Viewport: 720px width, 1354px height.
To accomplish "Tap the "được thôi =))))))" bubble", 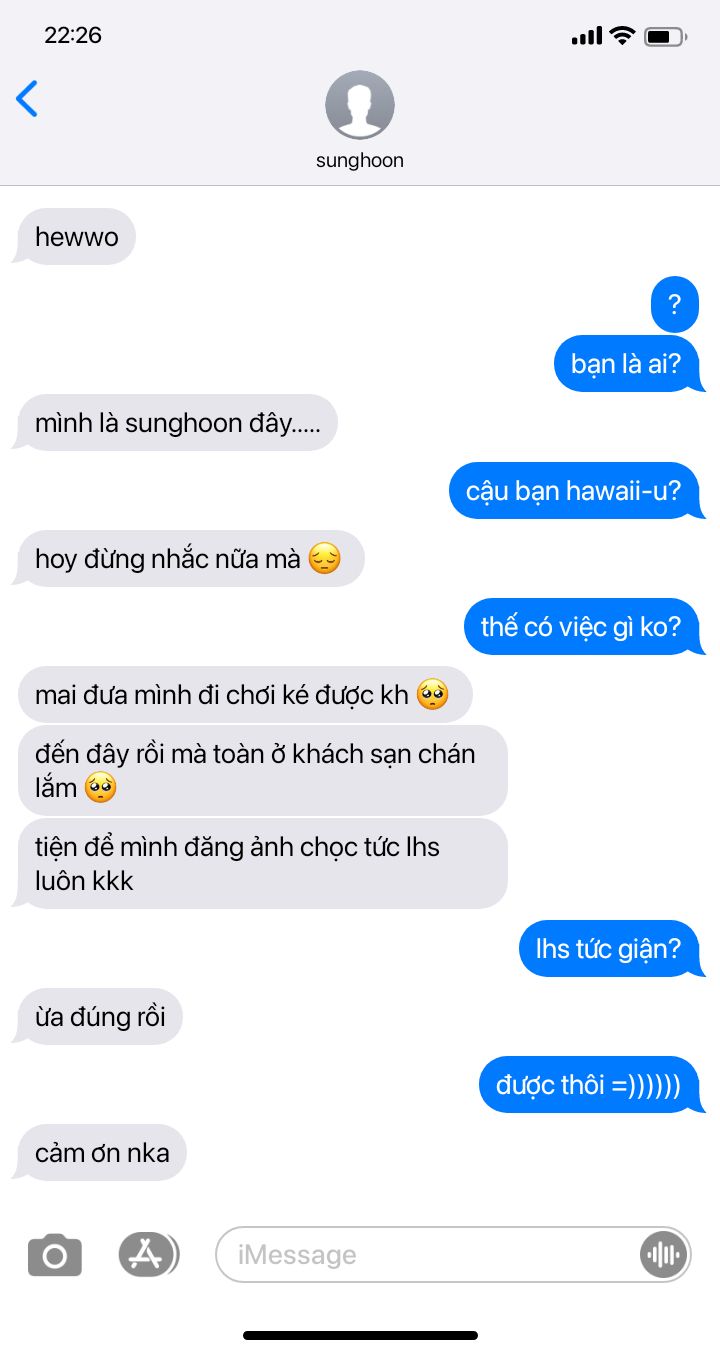I will point(589,1085).
